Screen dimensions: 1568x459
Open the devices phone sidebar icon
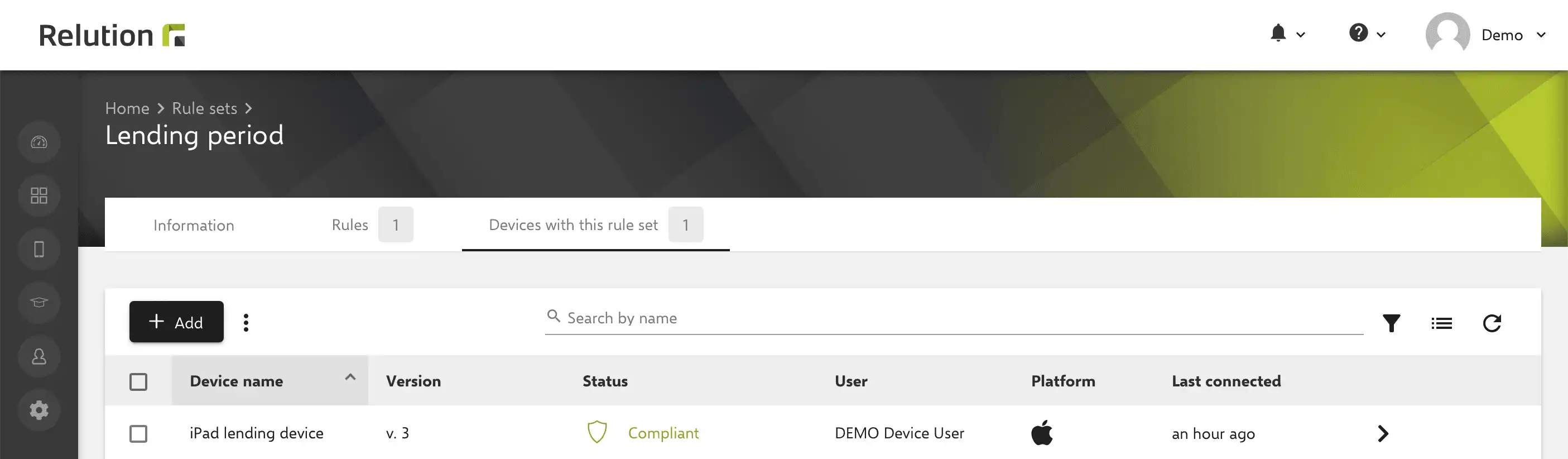[39, 249]
